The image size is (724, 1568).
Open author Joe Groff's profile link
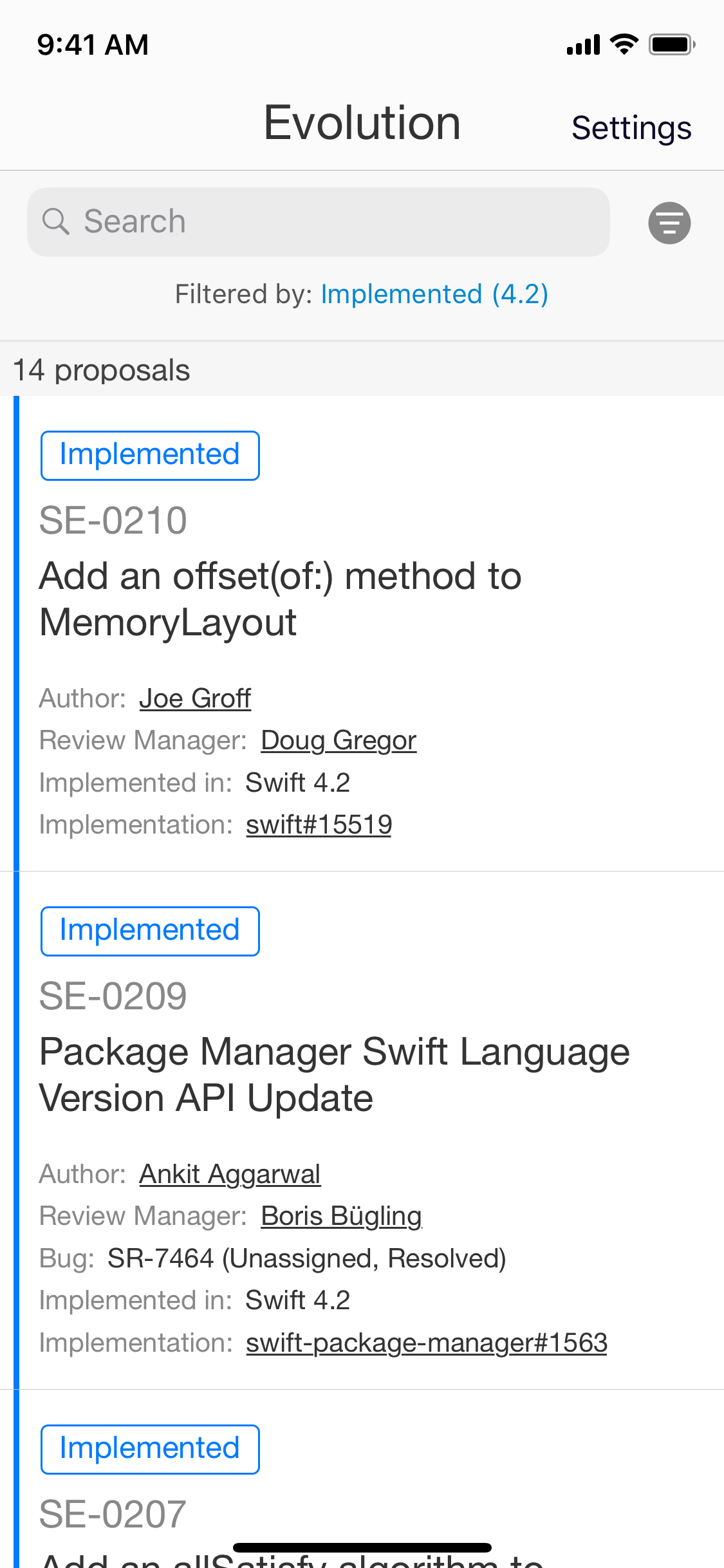[195, 698]
